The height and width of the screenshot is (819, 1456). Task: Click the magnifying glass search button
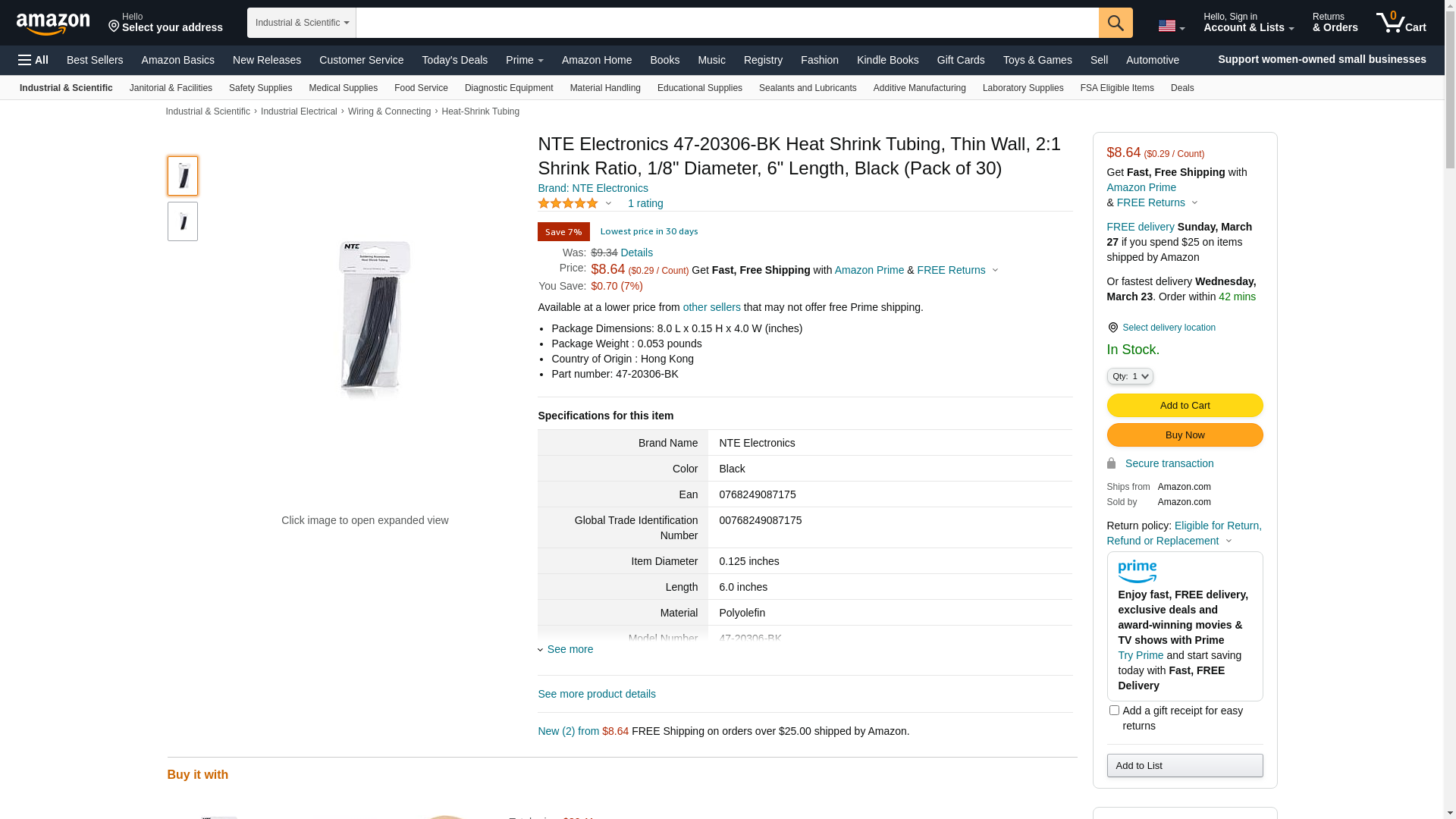1115,23
